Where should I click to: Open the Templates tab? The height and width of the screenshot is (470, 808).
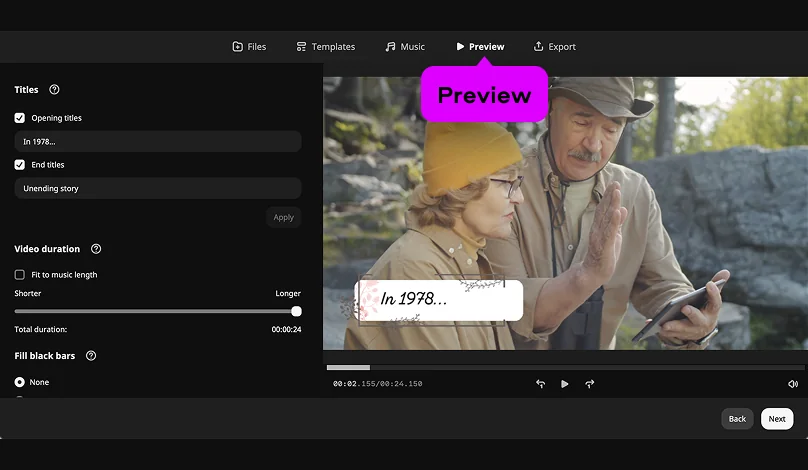[x=326, y=47]
